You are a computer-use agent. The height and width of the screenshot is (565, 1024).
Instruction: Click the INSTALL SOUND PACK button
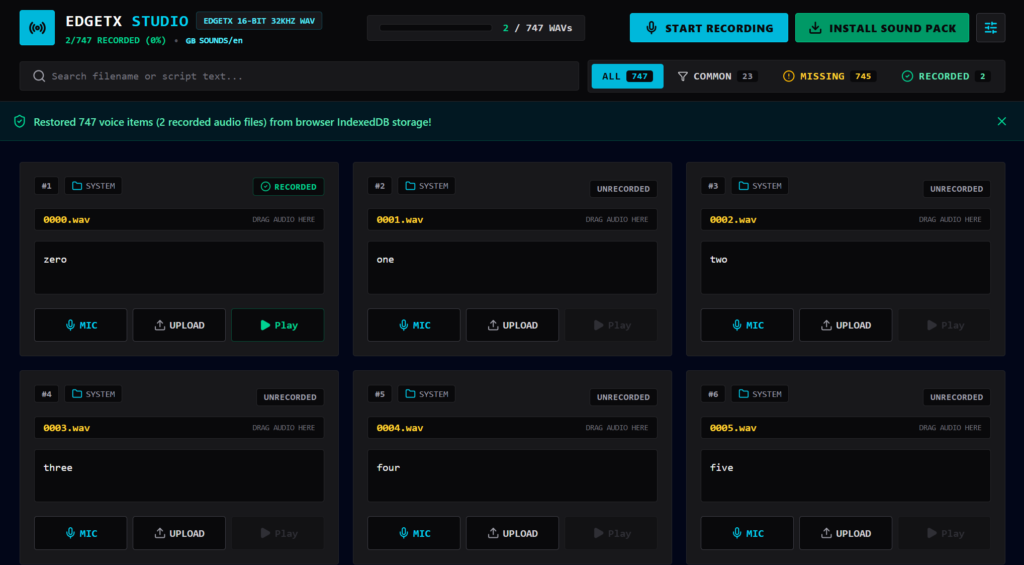pos(882,28)
